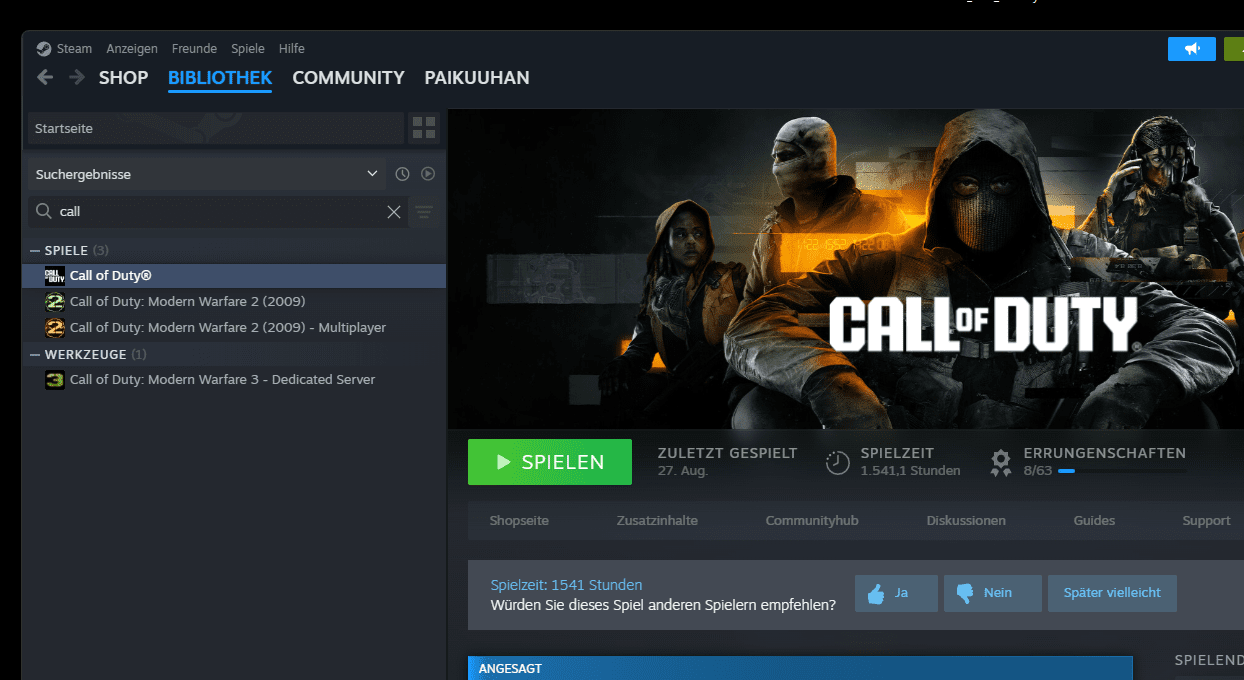Open the announcements megaphone button
Image resolution: width=1244 pixels, height=680 pixels.
click(1192, 48)
